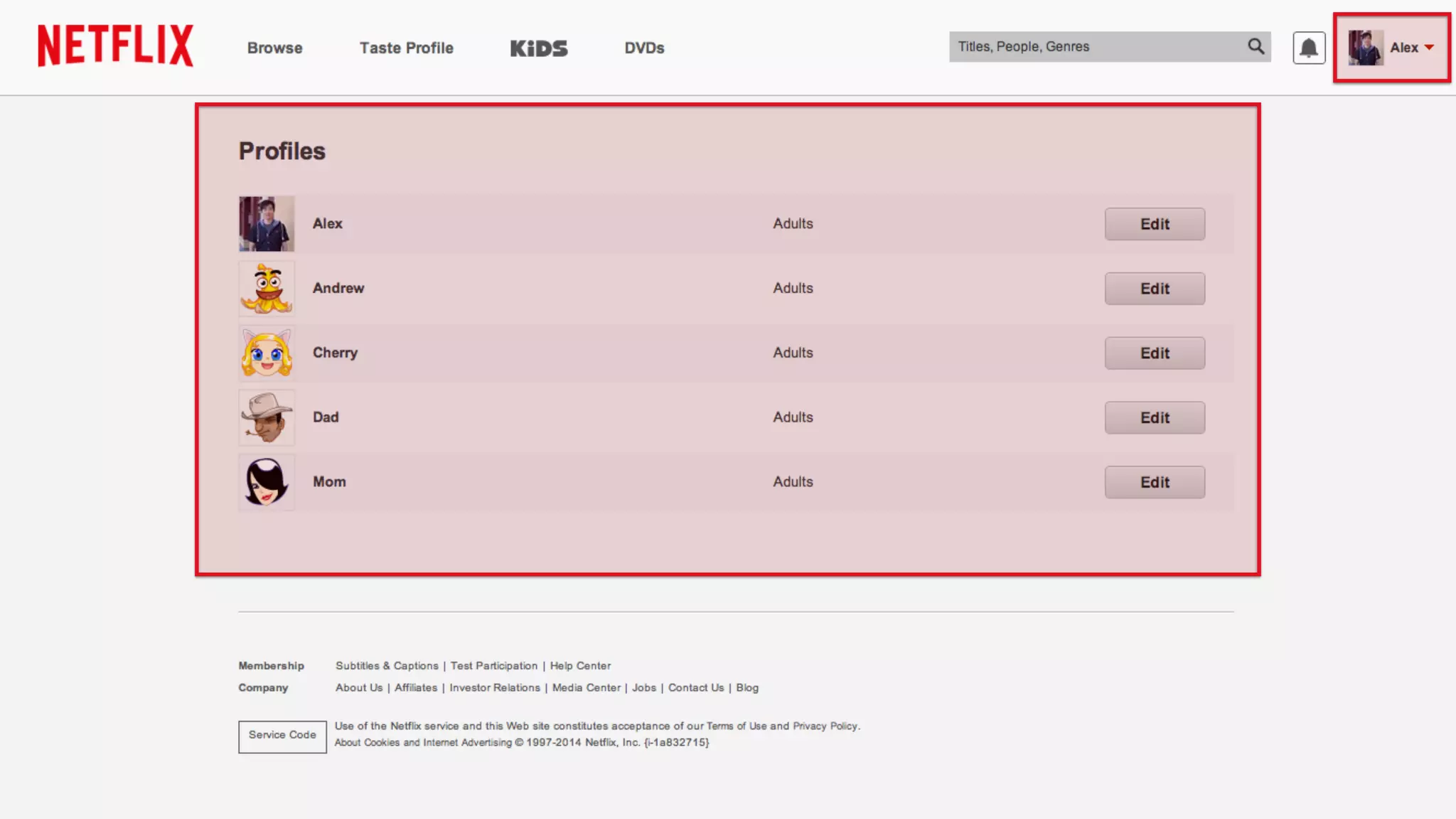Open the Browse menu
Image resolution: width=1456 pixels, height=819 pixels.
274,48
